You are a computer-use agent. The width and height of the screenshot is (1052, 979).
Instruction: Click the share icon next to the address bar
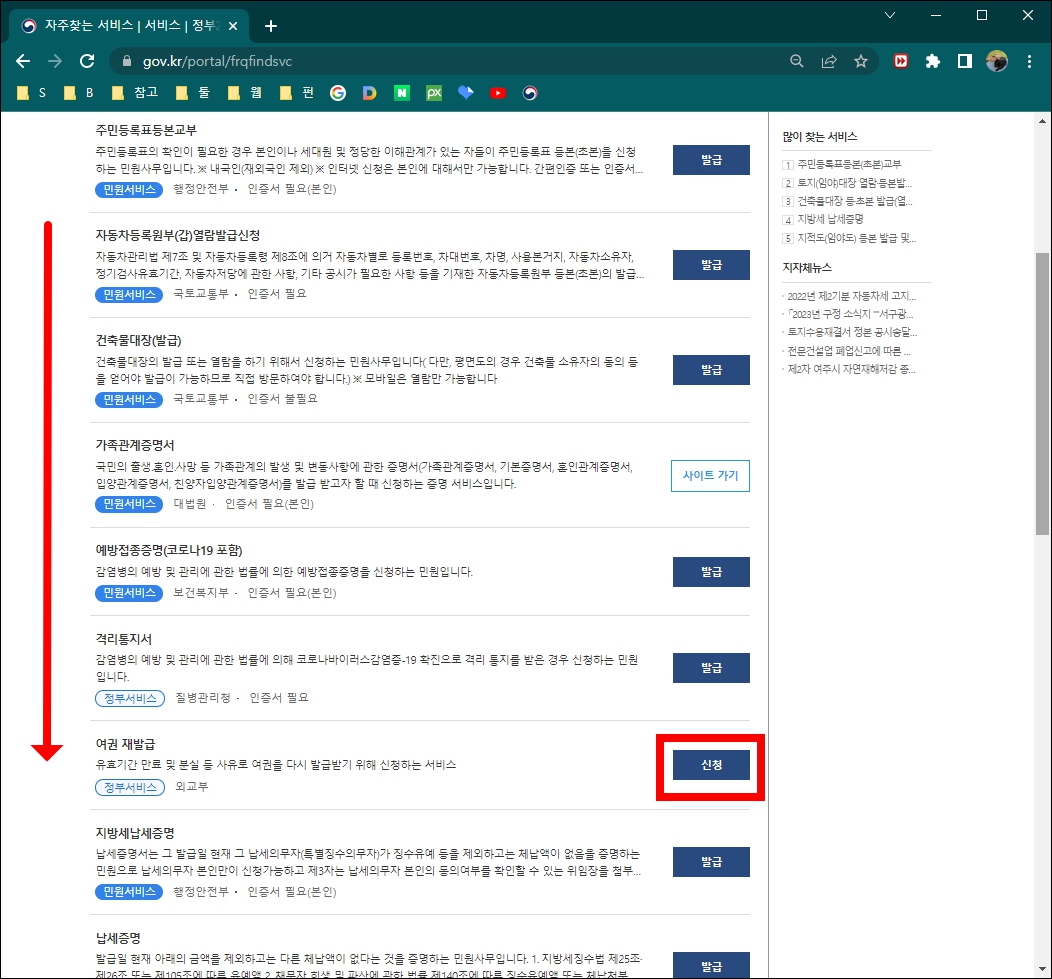(x=829, y=60)
